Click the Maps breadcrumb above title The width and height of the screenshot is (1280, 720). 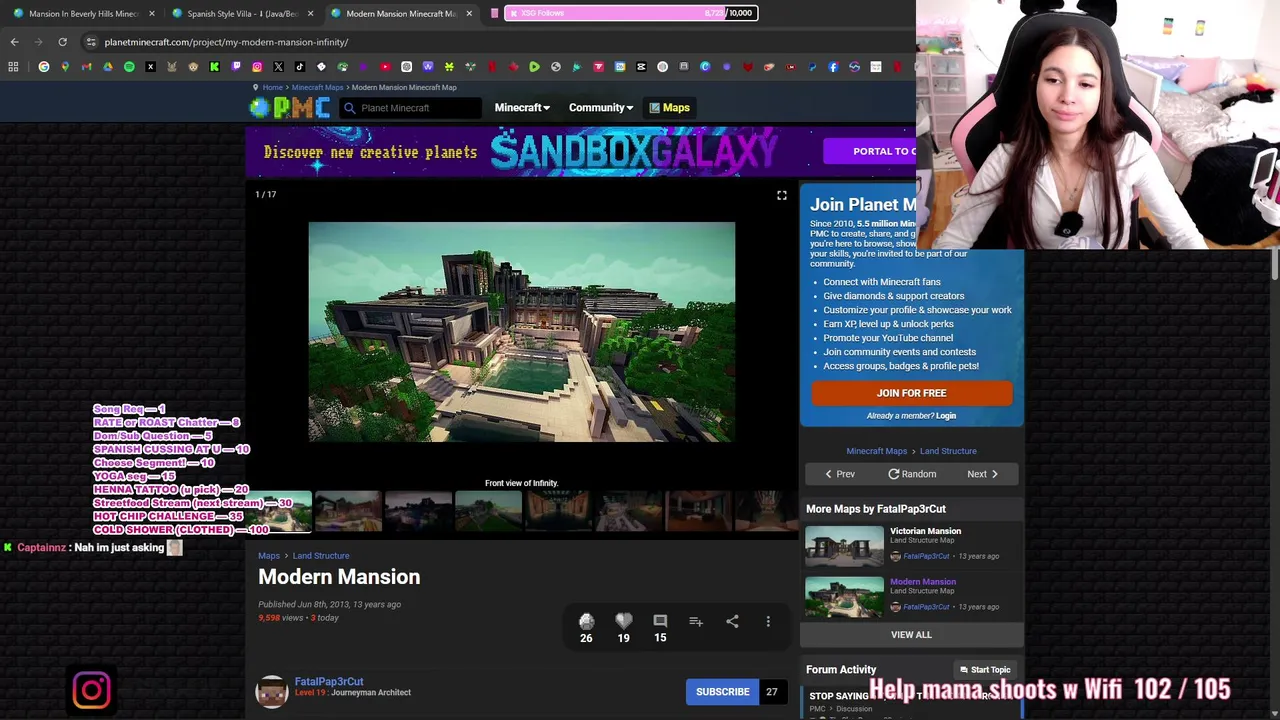(x=269, y=556)
